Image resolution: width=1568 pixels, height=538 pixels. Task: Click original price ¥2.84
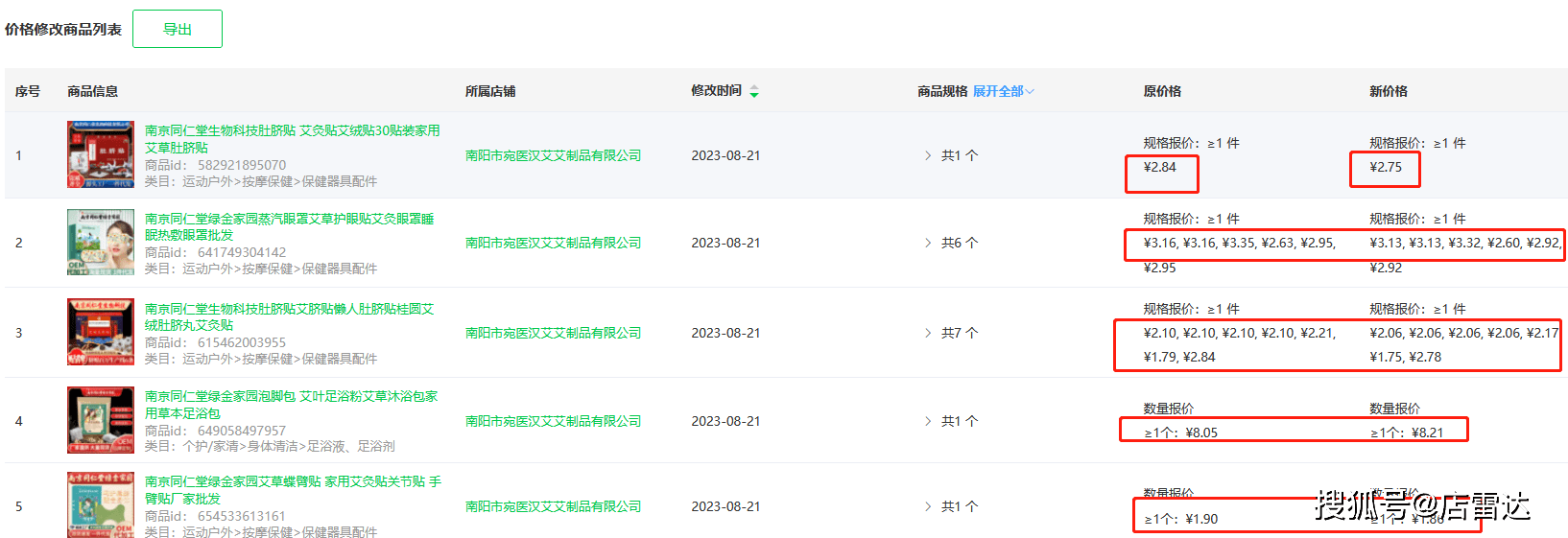tap(1159, 167)
